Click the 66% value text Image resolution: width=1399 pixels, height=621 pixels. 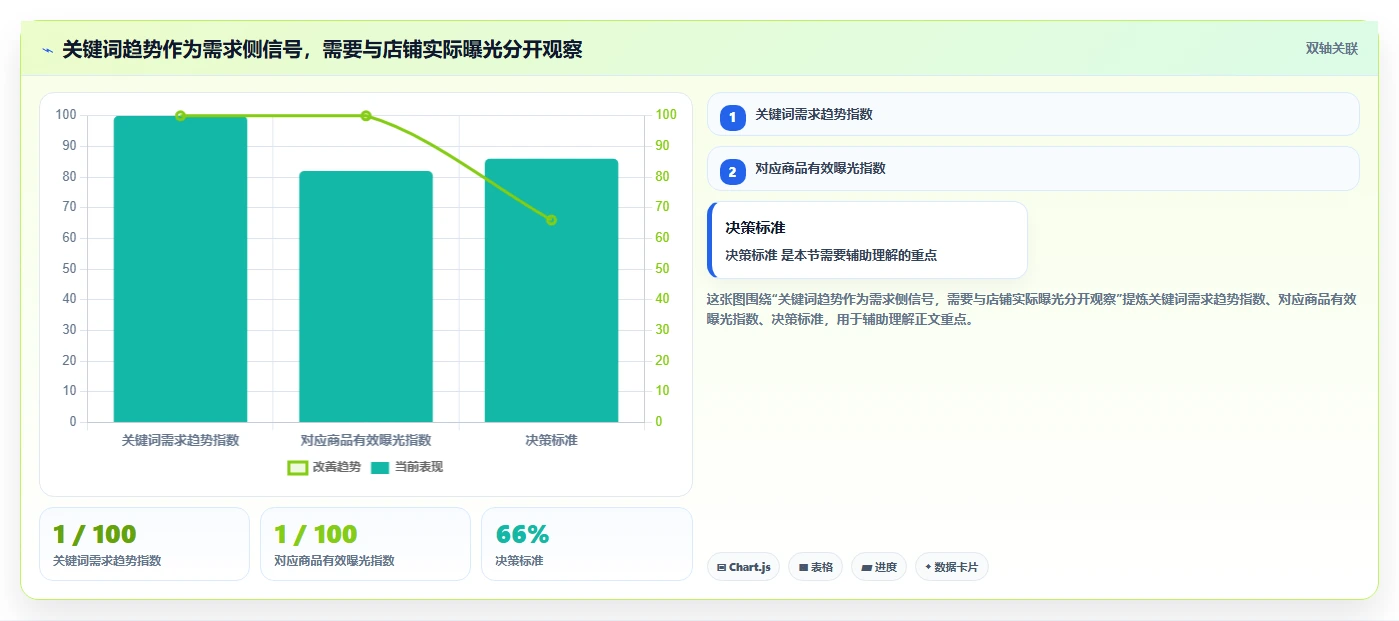point(522,535)
